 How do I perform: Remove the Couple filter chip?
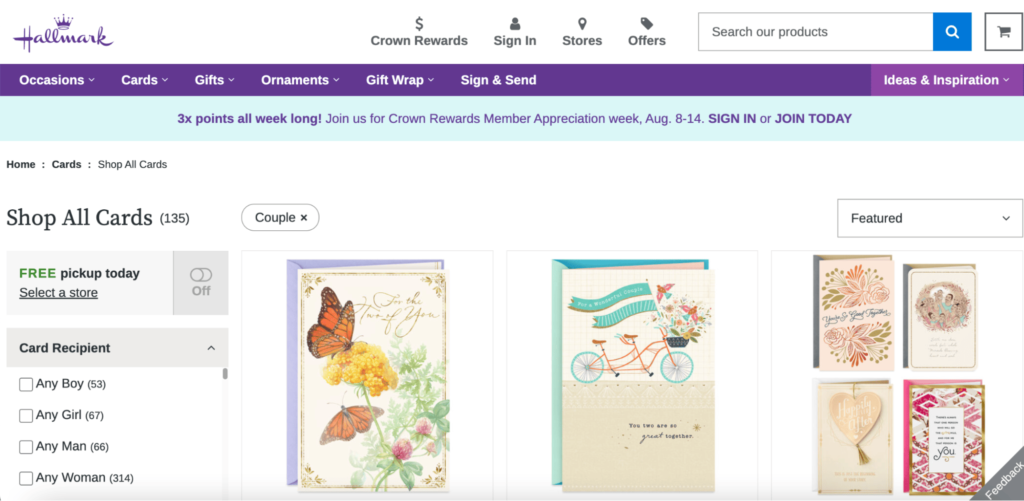click(x=303, y=217)
